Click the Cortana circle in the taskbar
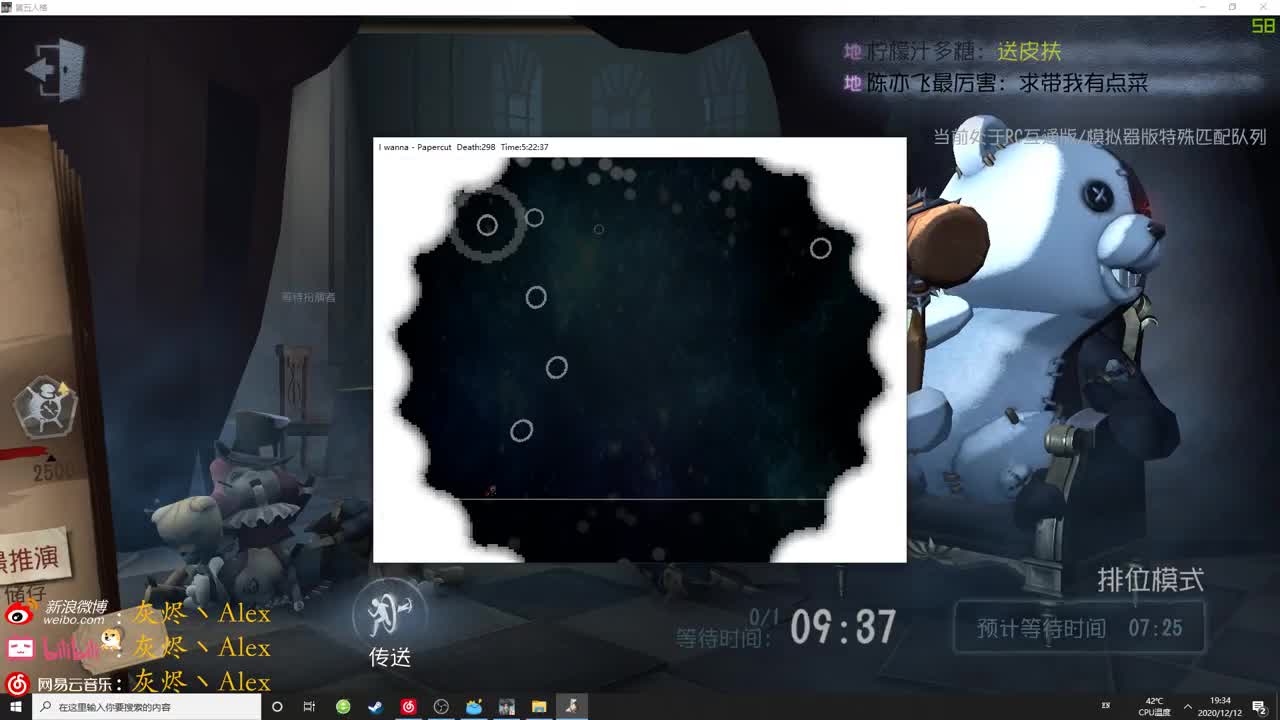Image resolution: width=1280 pixels, height=720 pixels. [277, 706]
